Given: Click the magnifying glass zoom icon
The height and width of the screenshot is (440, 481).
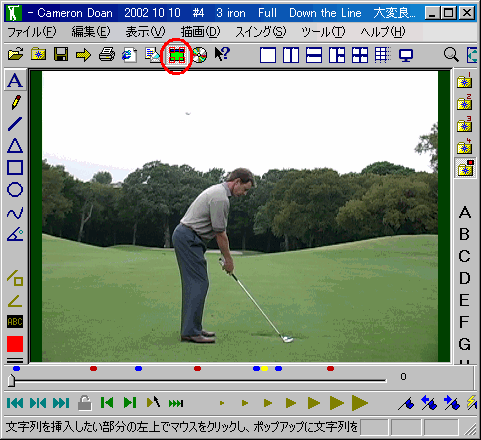Looking at the screenshot, I should point(451,55).
